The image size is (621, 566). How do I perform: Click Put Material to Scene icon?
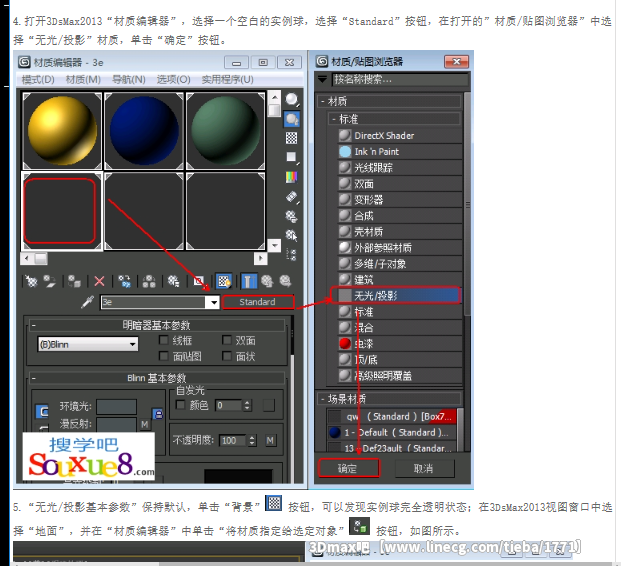(50, 281)
